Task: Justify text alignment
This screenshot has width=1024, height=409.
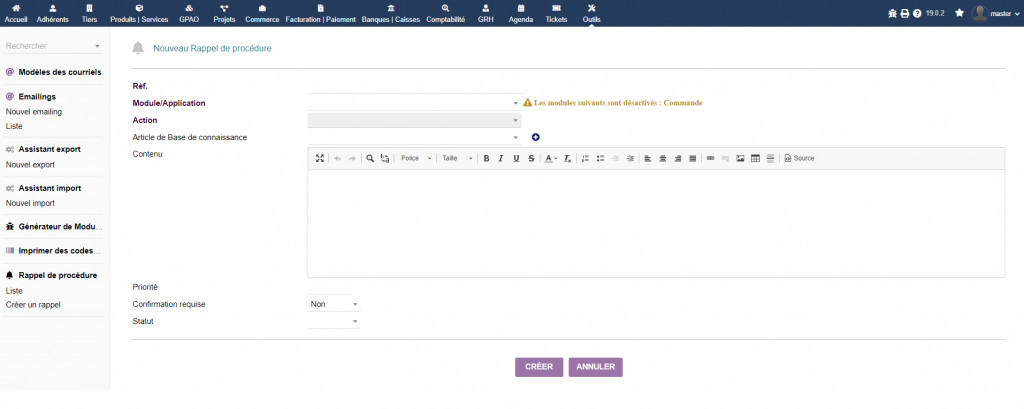Action: pyautogui.click(x=693, y=158)
